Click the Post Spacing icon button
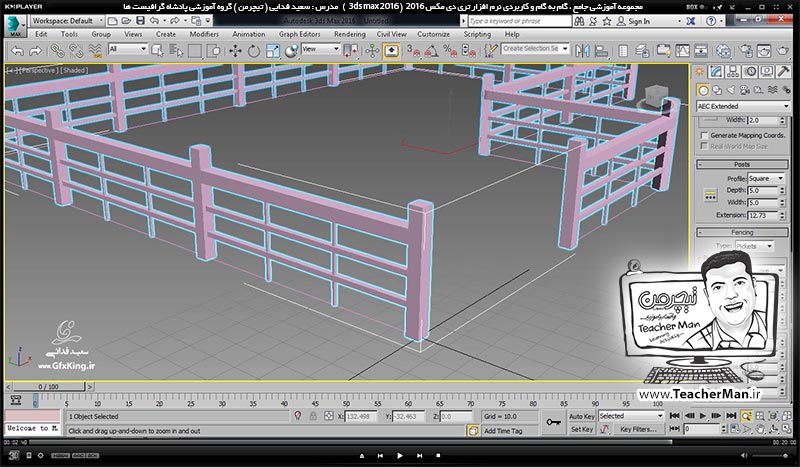The height and width of the screenshot is (467, 800). [710, 195]
